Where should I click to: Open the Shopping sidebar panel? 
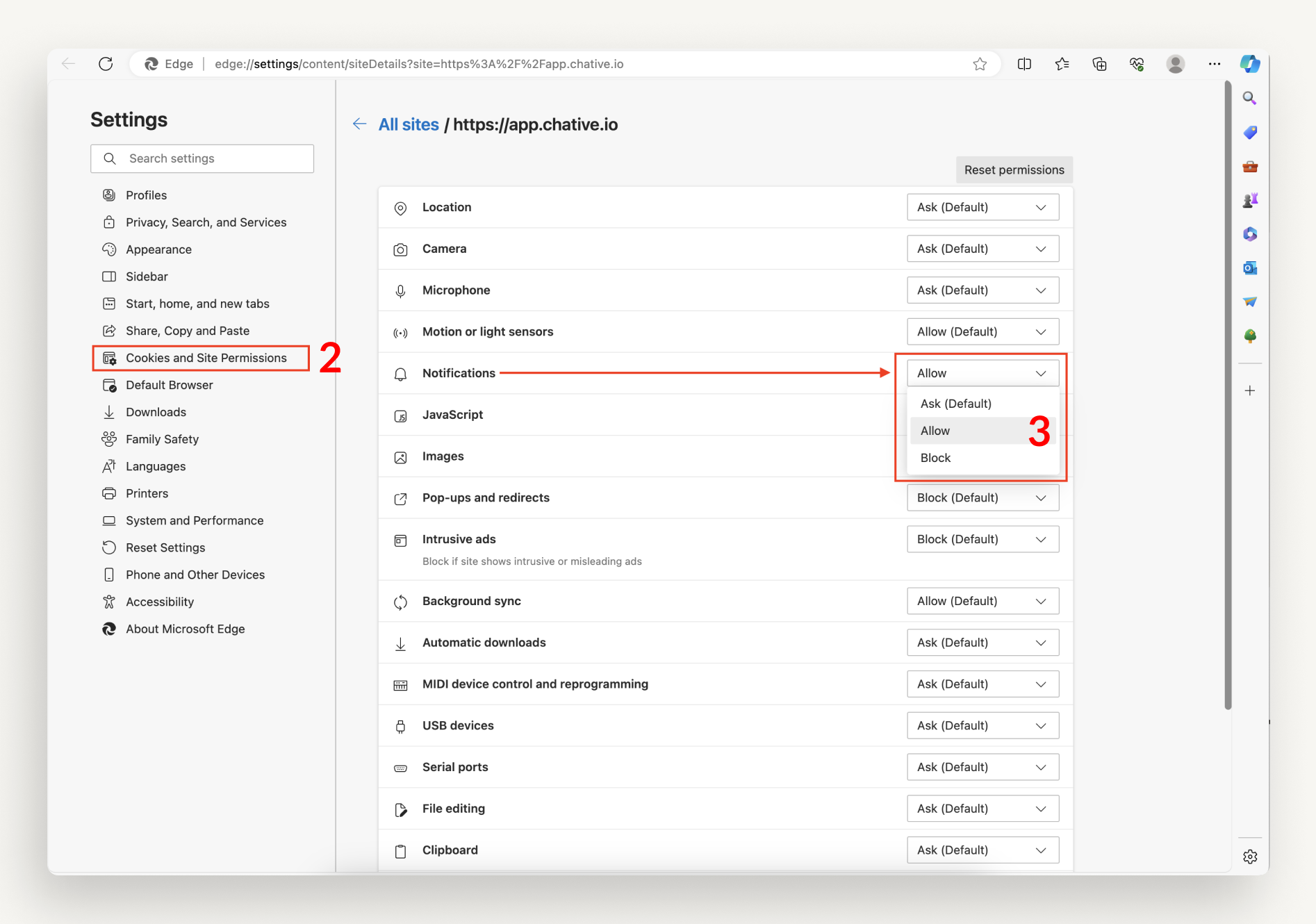coord(1249,132)
